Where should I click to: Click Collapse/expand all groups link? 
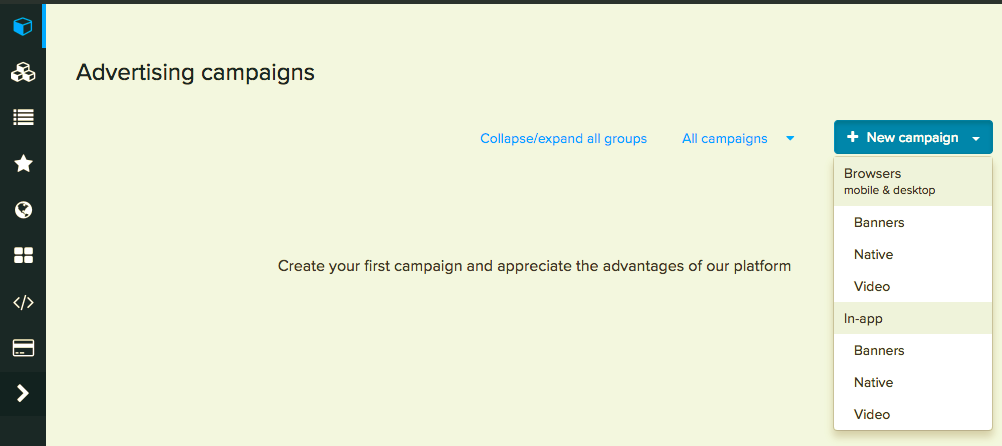tap(563, 139)
